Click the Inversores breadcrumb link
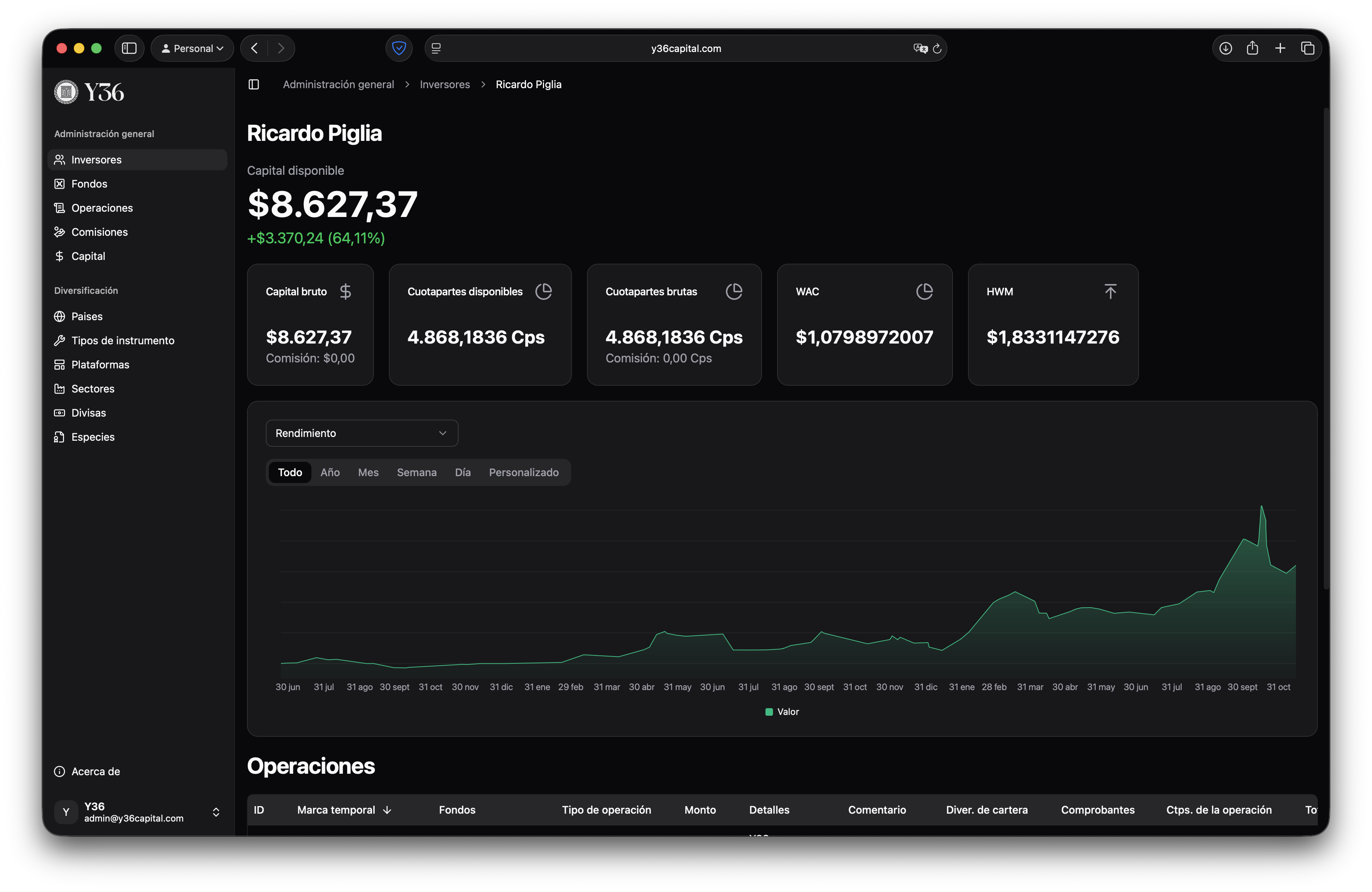The width and height of the screenshot is (1372, 892). (x=444, y=85)
